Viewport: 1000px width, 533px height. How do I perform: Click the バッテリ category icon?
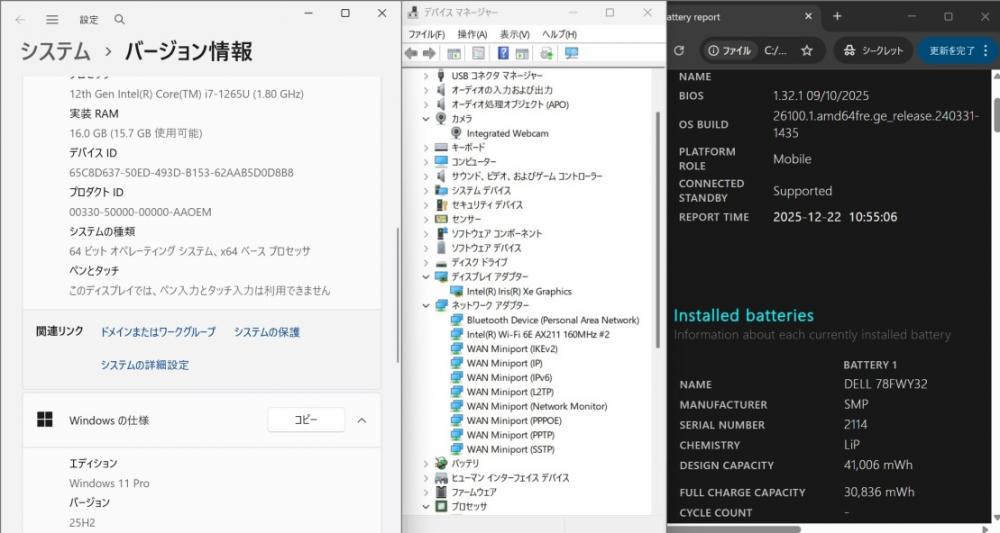coord(441,463)
